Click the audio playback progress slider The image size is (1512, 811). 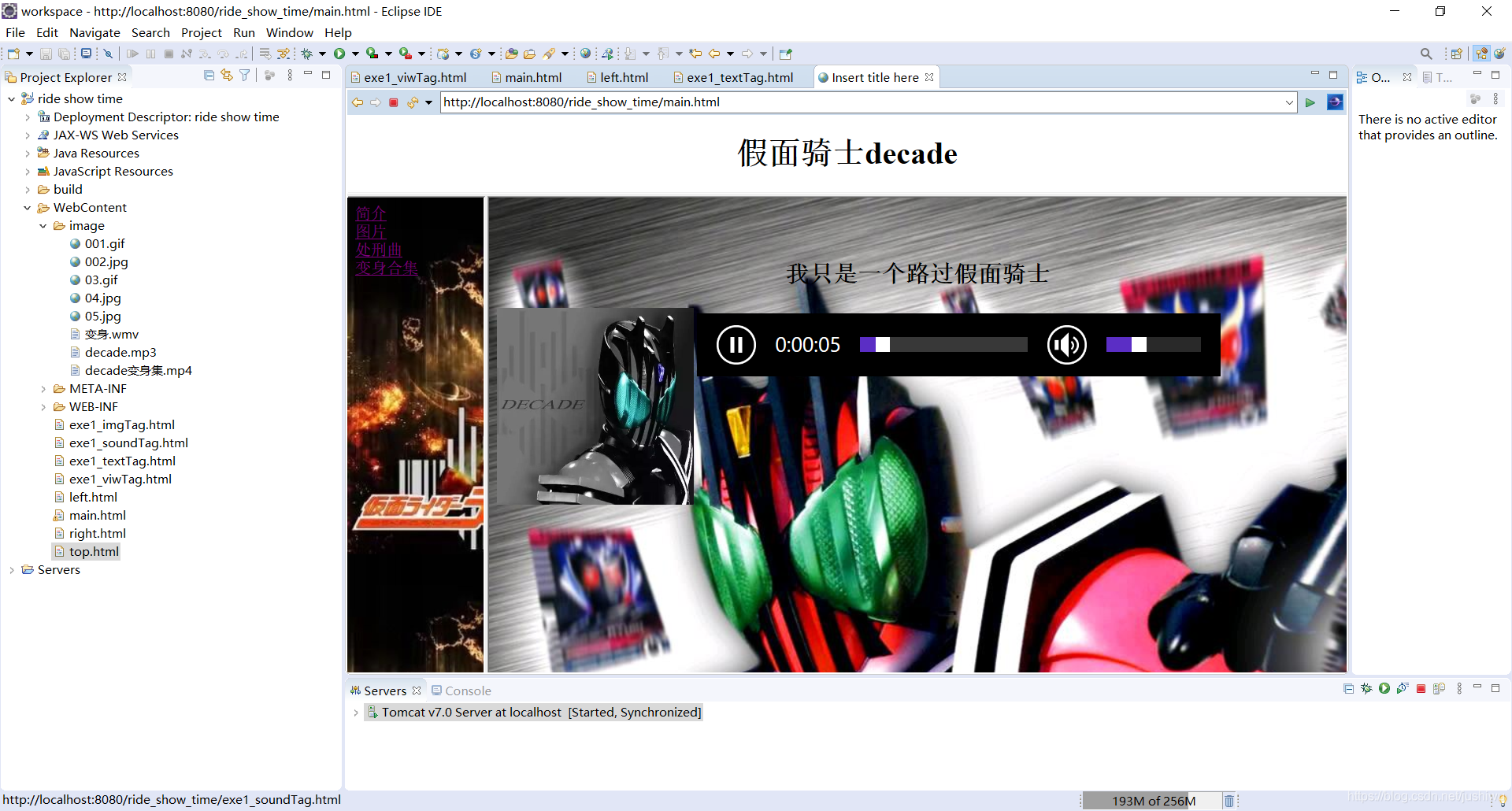click(x=943, y=345)
